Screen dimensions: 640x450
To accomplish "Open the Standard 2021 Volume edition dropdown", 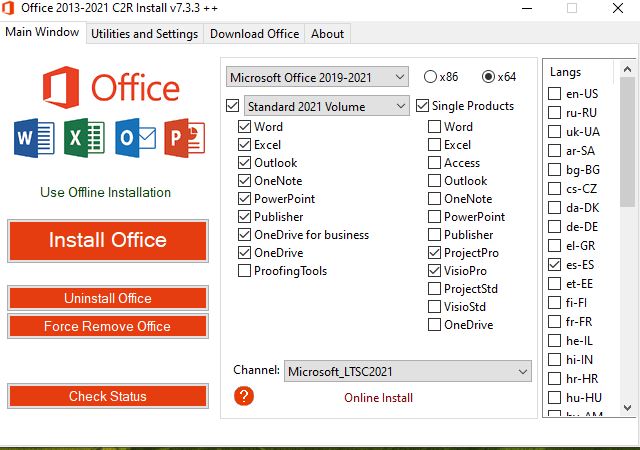I will (x=327, y=106).
